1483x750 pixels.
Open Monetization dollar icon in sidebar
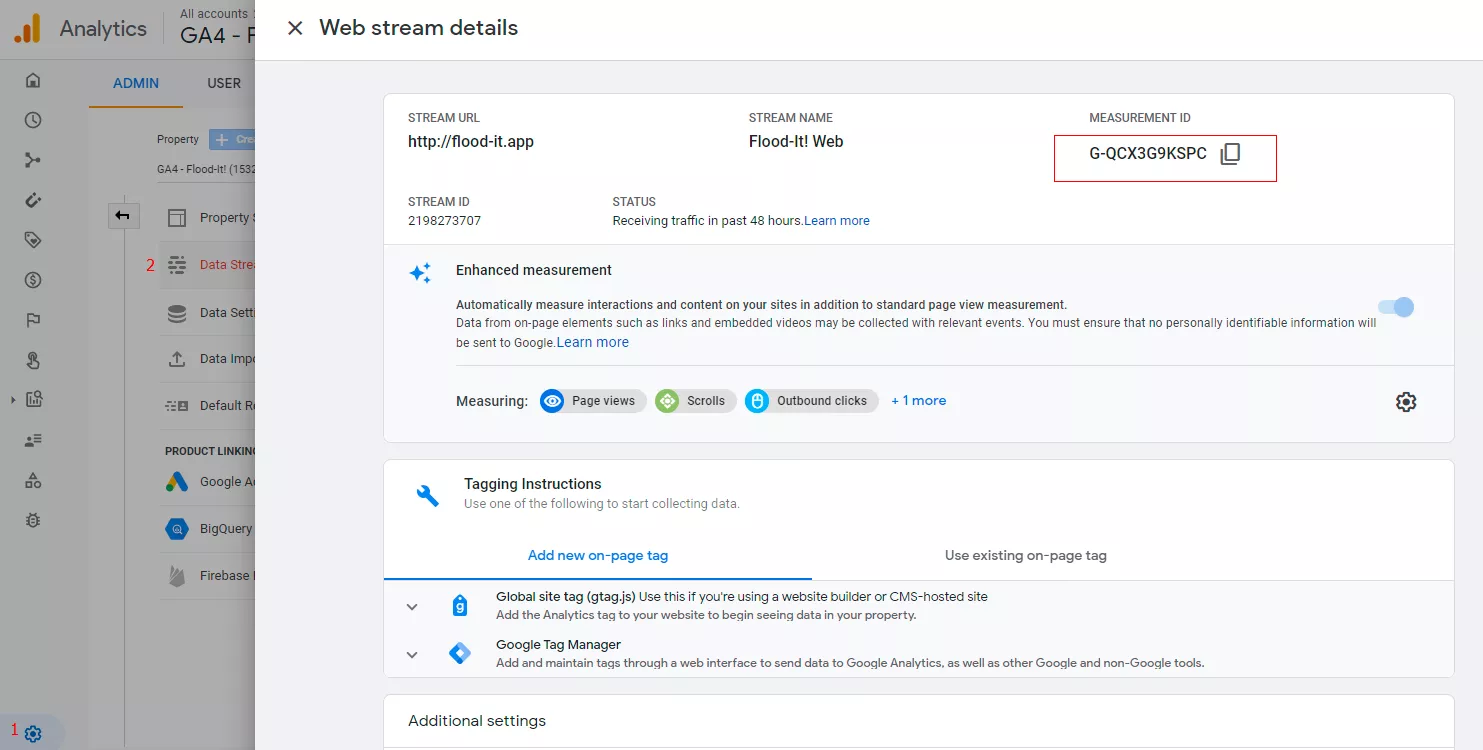[x=33, y=280]
